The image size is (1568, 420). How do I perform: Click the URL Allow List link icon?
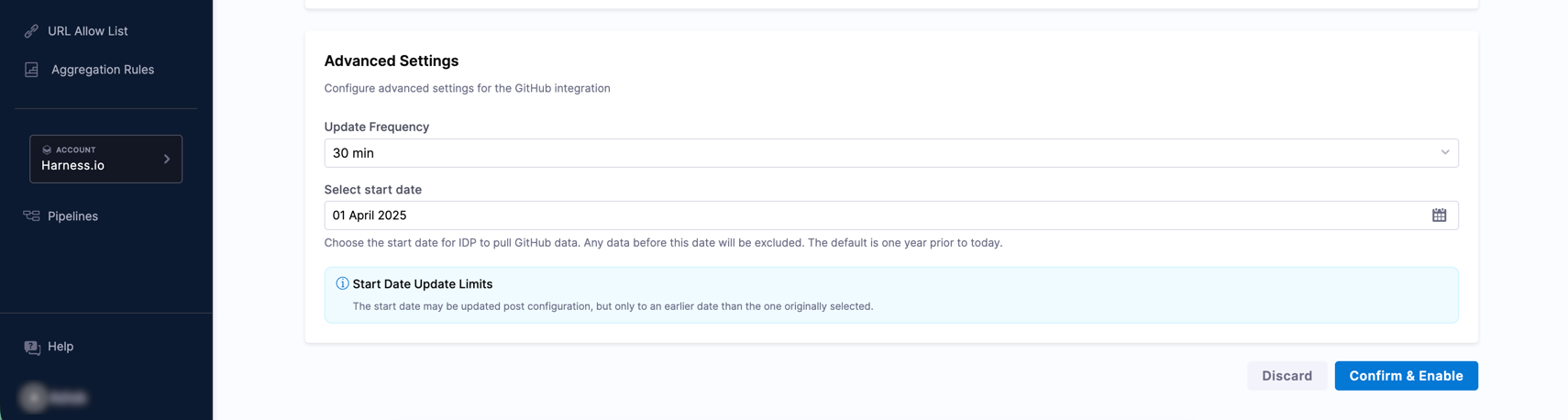click(31, 31)
